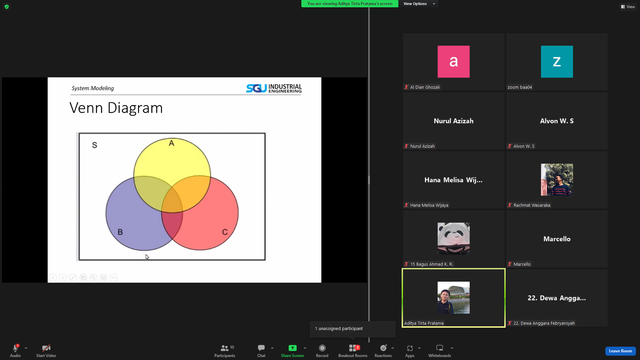Viewport: 640px width, 360px height.
Task: Start recording with the Record icon
Action: tap(322, 348)
